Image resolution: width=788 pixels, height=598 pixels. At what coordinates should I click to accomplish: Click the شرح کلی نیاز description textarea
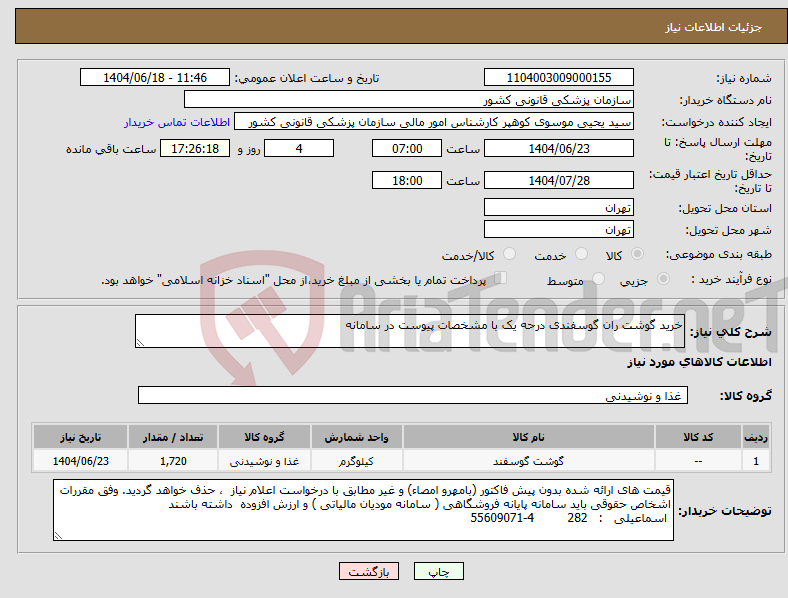tap(410, 331)
